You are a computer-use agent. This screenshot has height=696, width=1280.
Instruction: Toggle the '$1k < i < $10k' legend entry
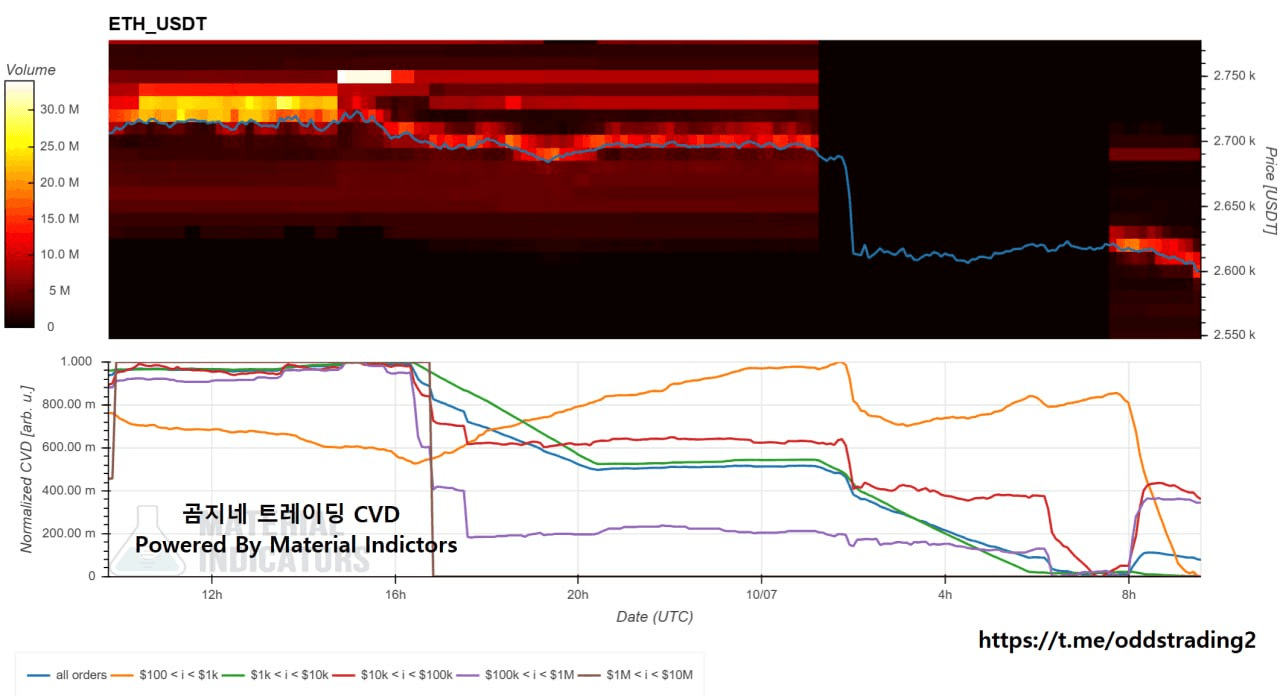277,675
